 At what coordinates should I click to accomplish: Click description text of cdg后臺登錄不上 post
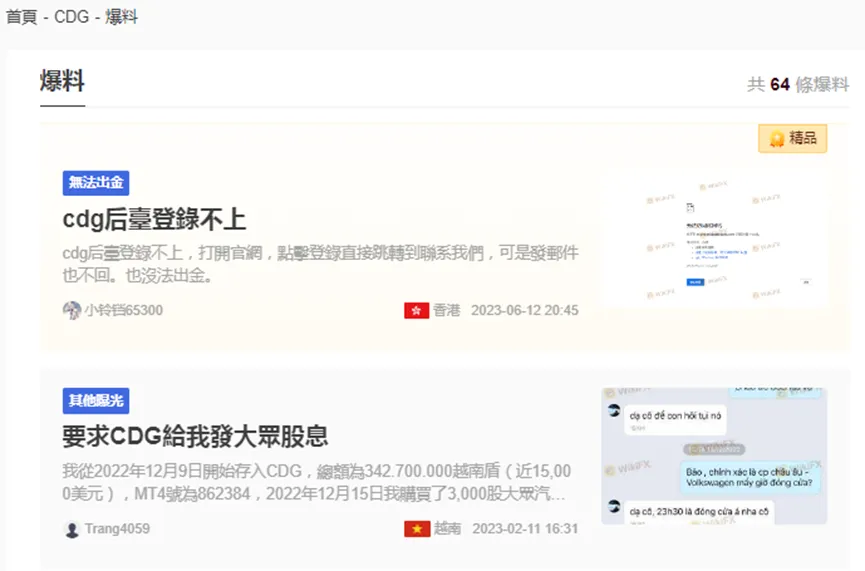321,264
